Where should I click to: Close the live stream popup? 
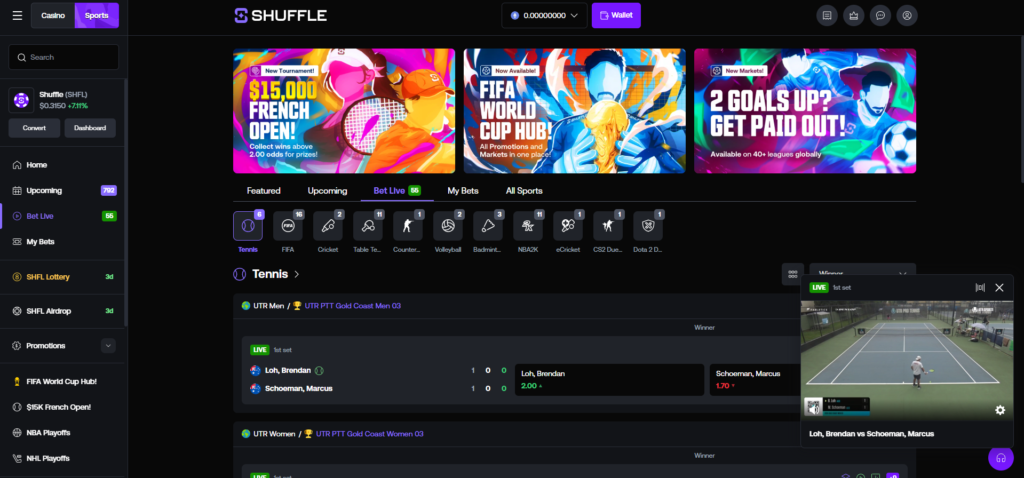(999, 287)
